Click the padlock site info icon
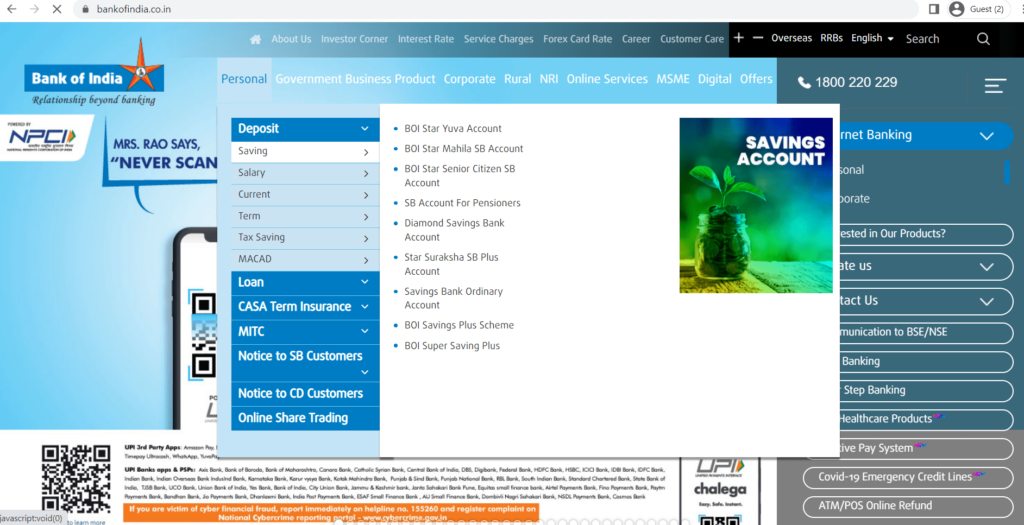Viewport: 1024px width, 525px height. (x=86, y=9)
